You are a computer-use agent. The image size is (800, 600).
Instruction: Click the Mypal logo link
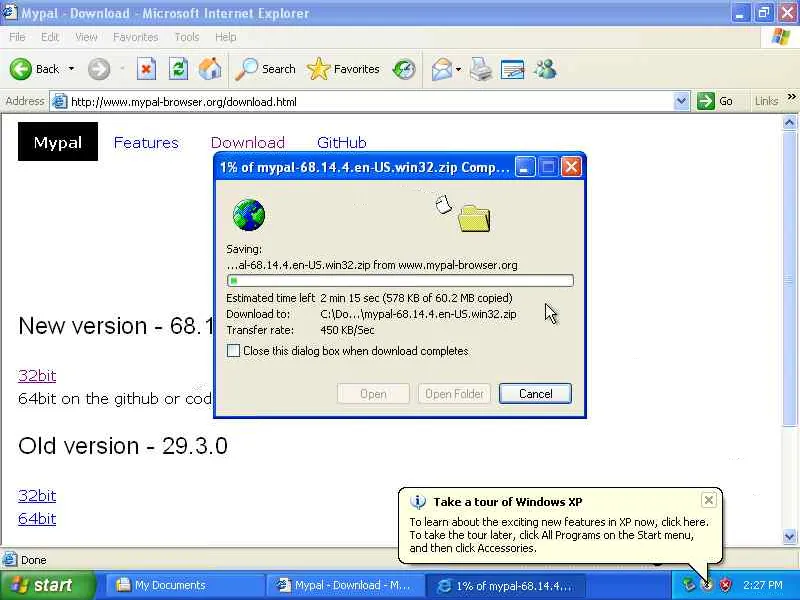click(x=58, y=142)
